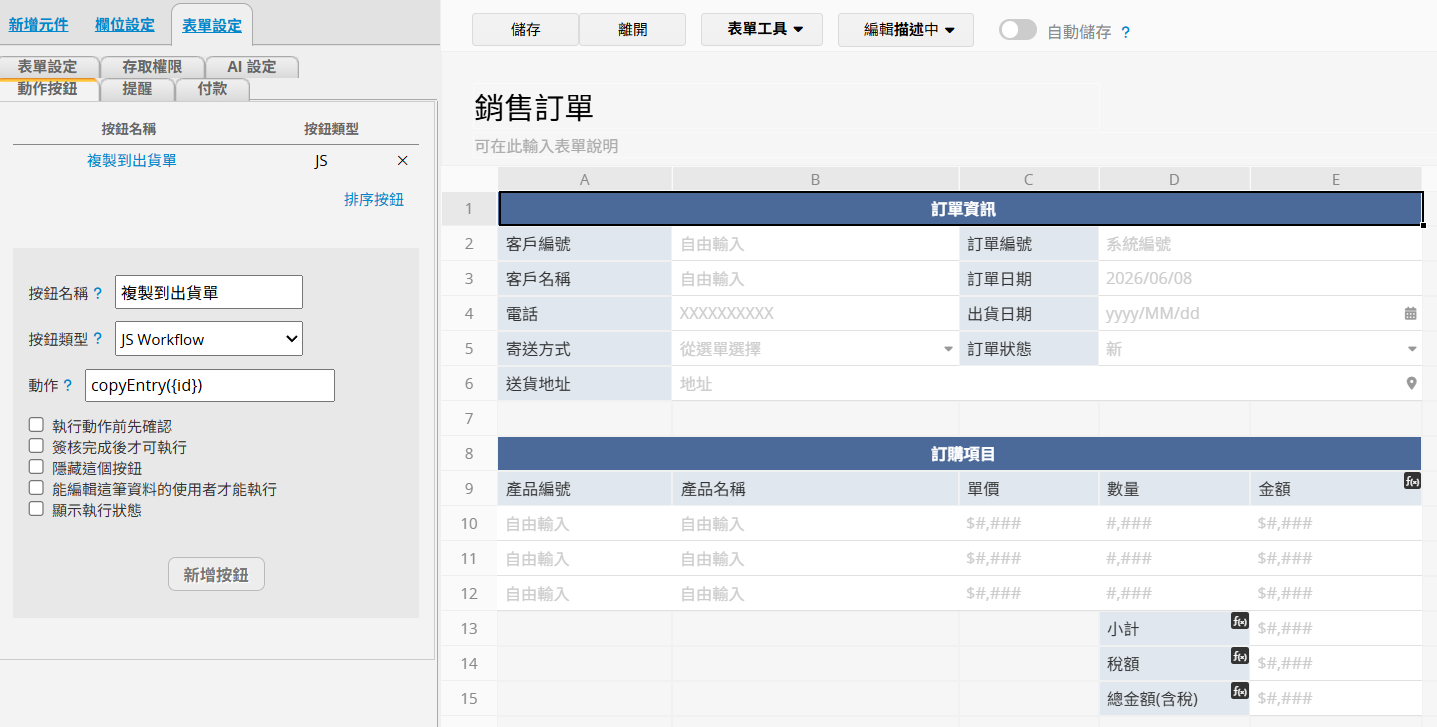This screenshot has height=727, width=1437.
Task: Click the formula icon on 總金額(含稅) cell
Action: [1240, 691]
